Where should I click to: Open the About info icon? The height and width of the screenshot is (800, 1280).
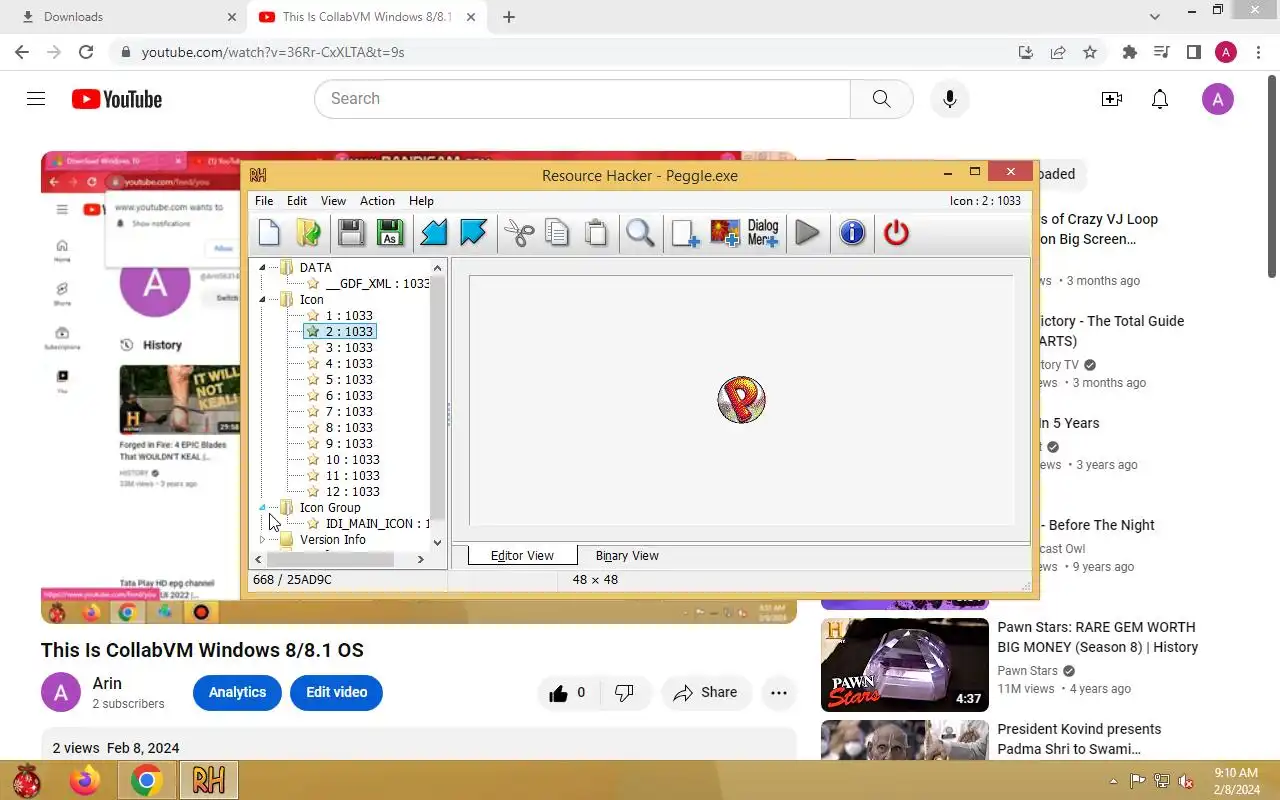tap(852, 233)
